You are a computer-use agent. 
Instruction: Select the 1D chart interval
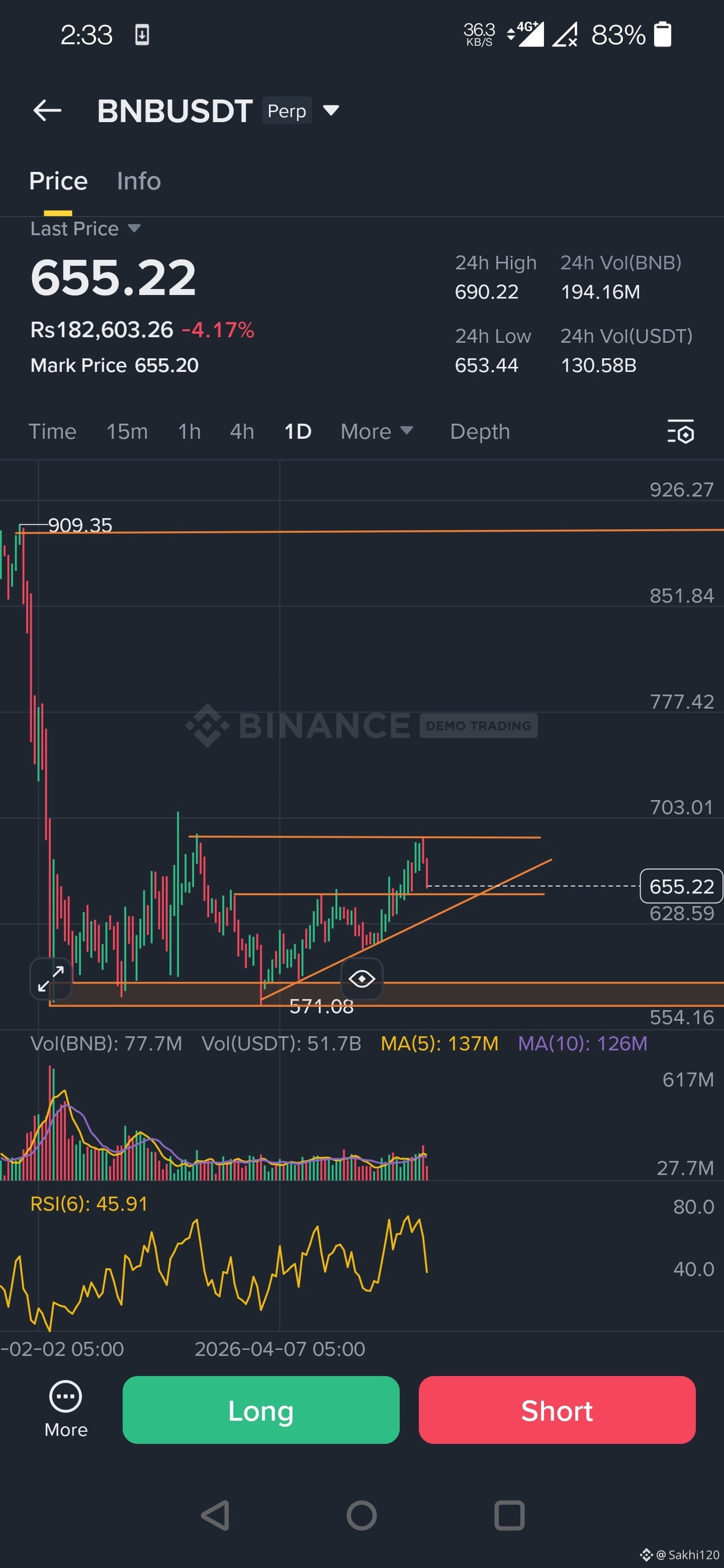point(298,432)
